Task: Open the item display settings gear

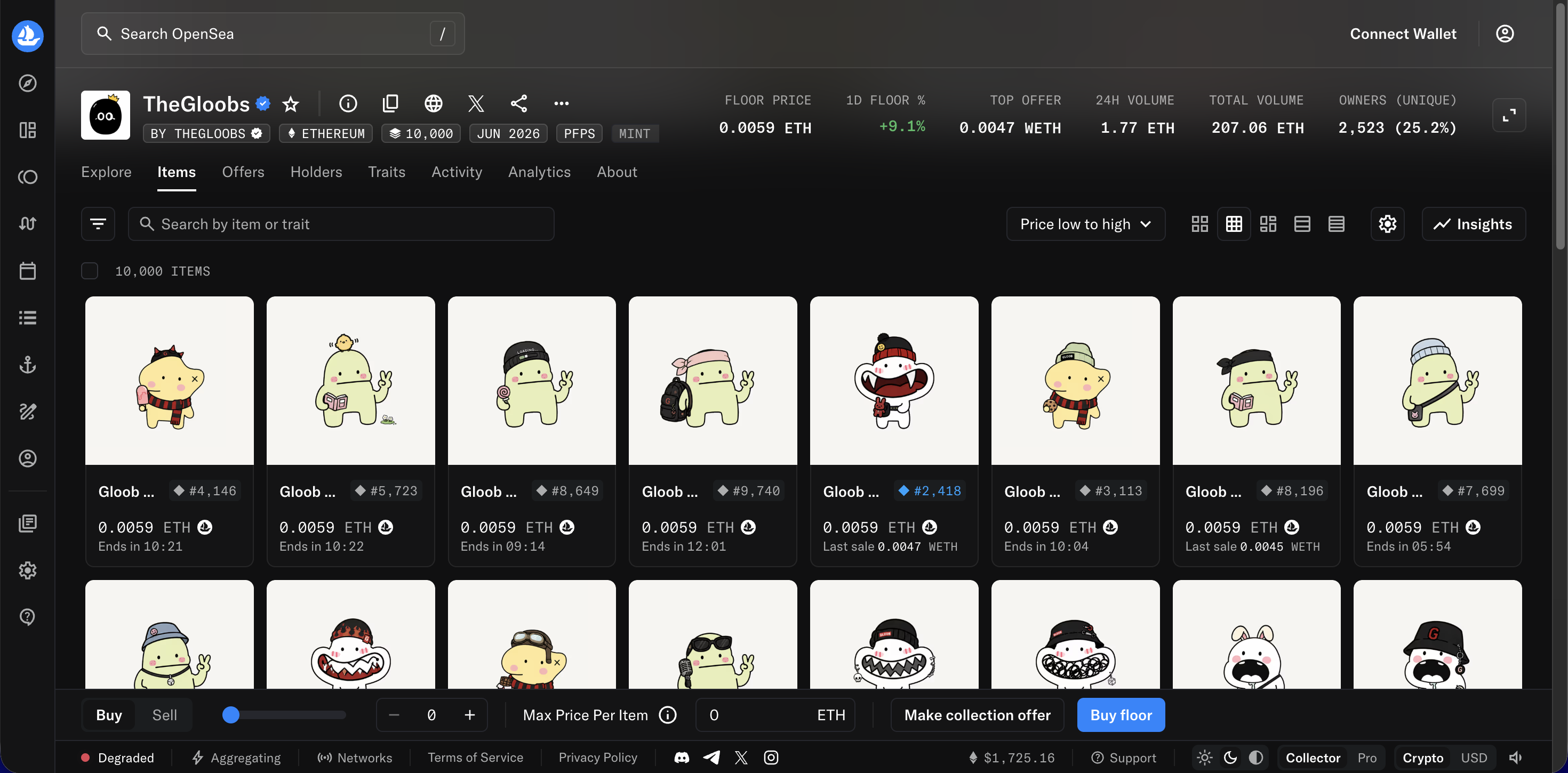Action: (1387, 224)
